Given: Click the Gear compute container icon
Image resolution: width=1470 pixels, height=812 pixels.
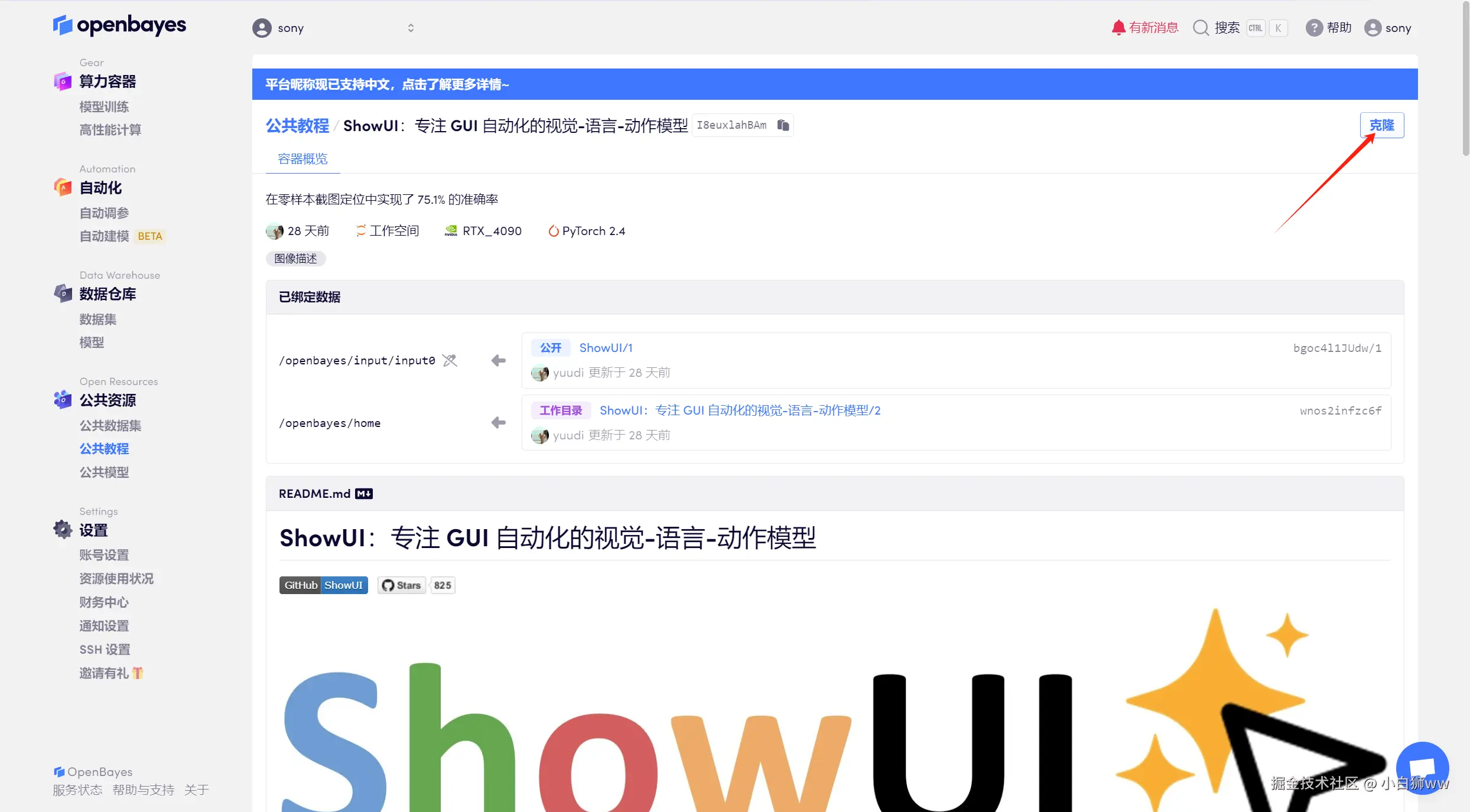Looking at the screenshot, I should coord(63,81).
